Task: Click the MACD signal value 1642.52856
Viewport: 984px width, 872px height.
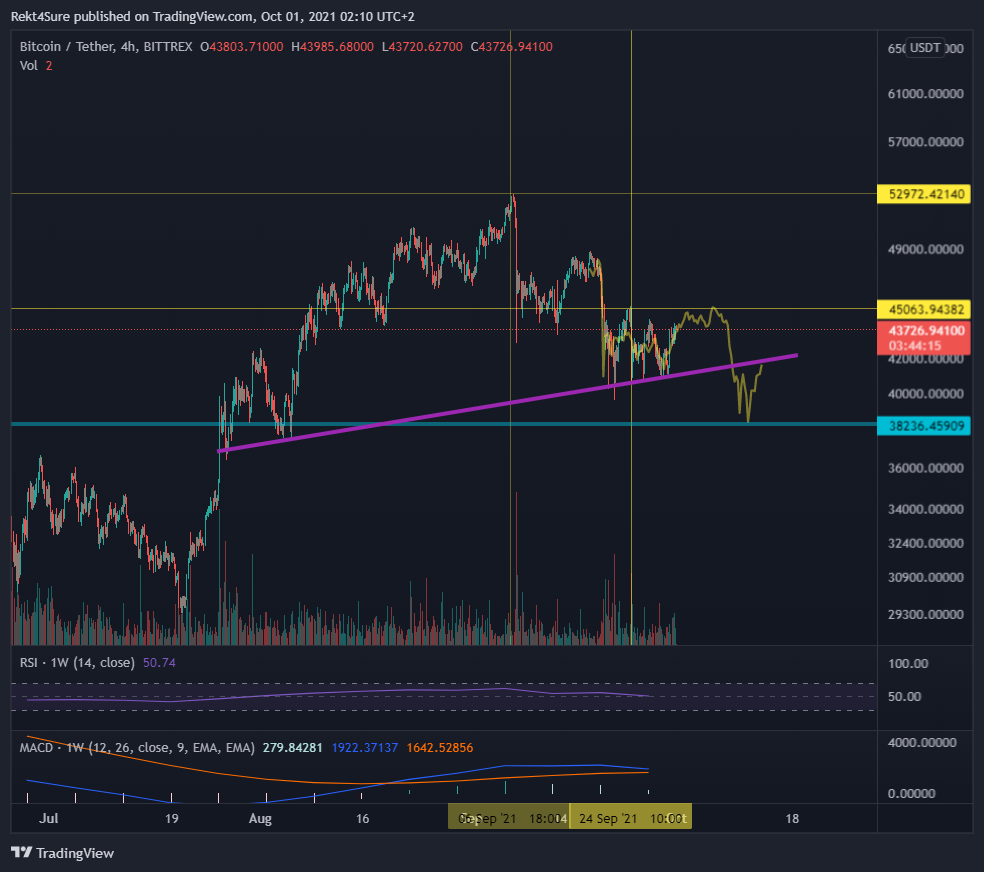Action: point(440,748)
